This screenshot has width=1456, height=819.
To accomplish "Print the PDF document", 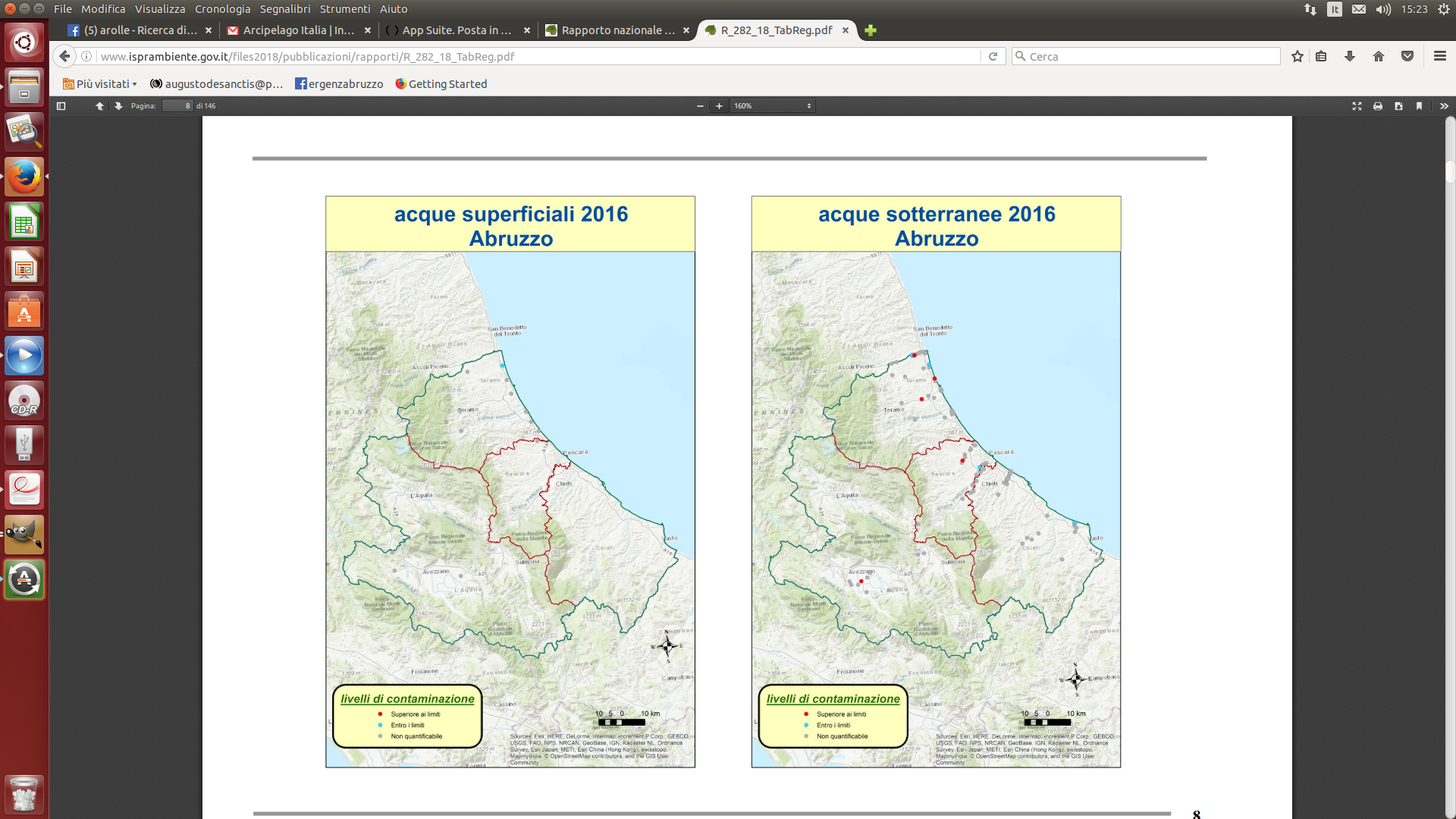I will tap(1377, 106).
